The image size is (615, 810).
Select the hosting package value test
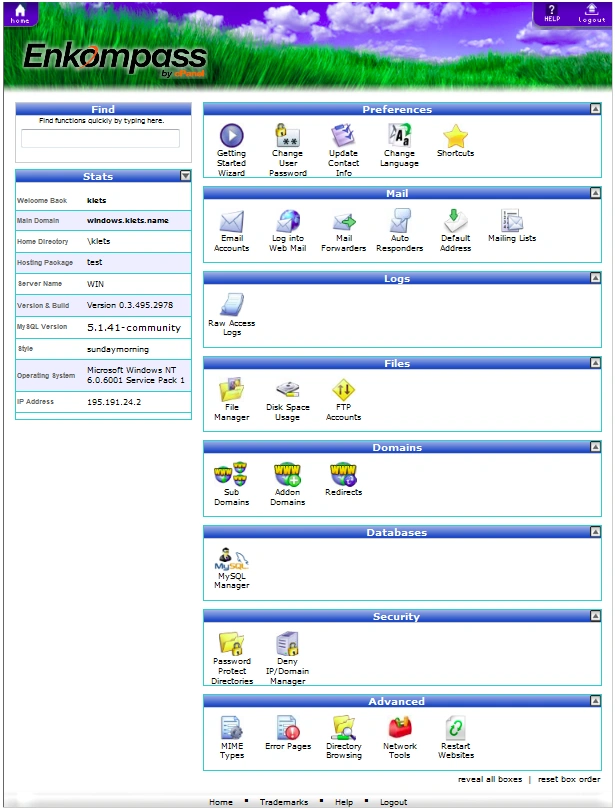click(94, 262)
